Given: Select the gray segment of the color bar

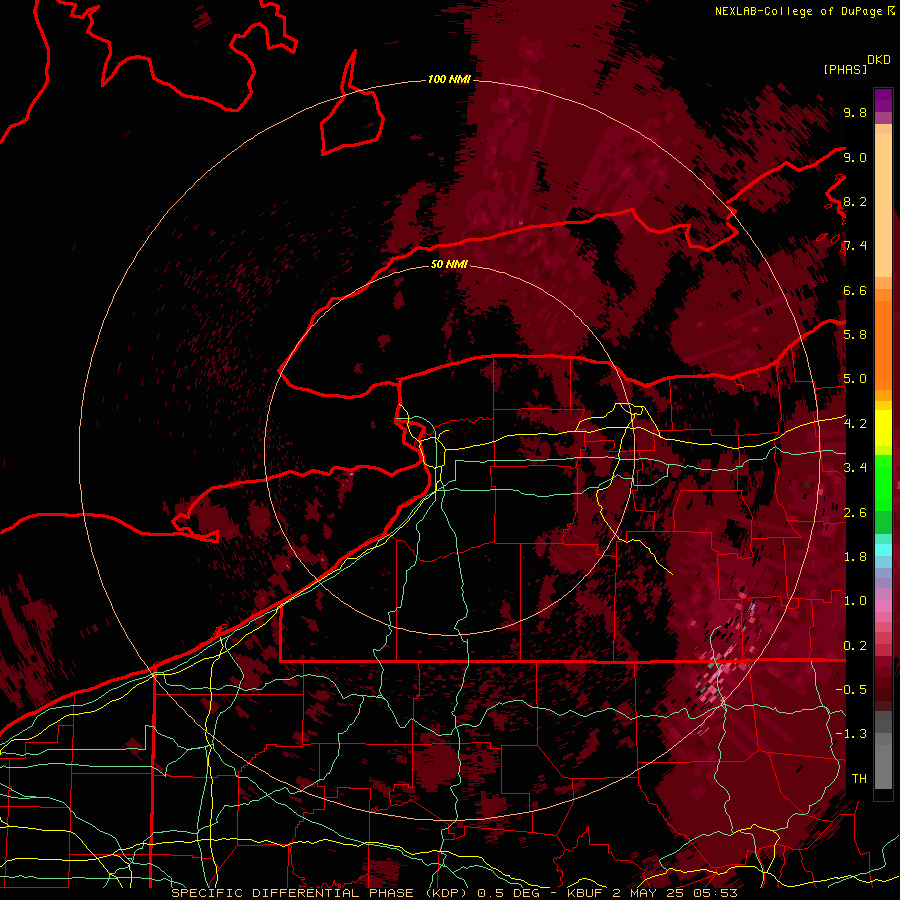Looking at the screenshot, I should point(883,750).
